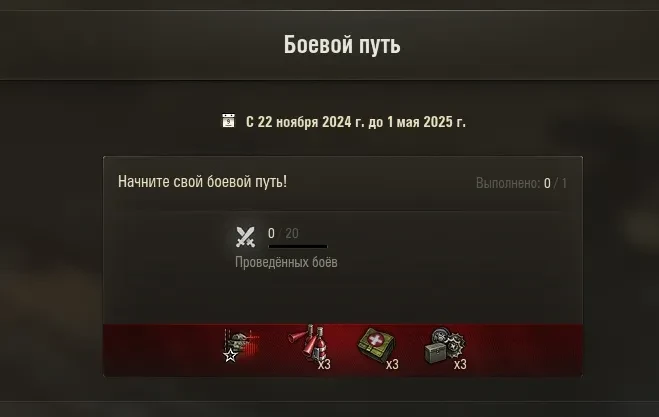
Task: Click empty mission card area below Проведённых боёв
Action: [343, 298]
